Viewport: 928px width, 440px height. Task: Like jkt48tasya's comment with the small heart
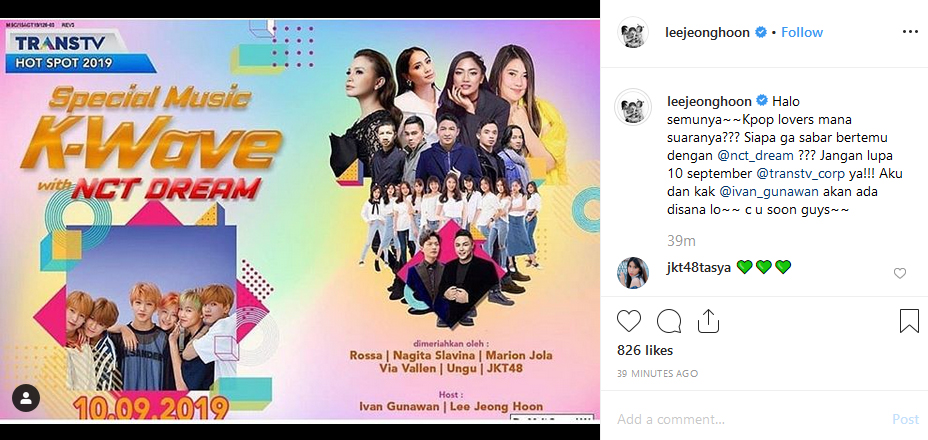point(900,273)
